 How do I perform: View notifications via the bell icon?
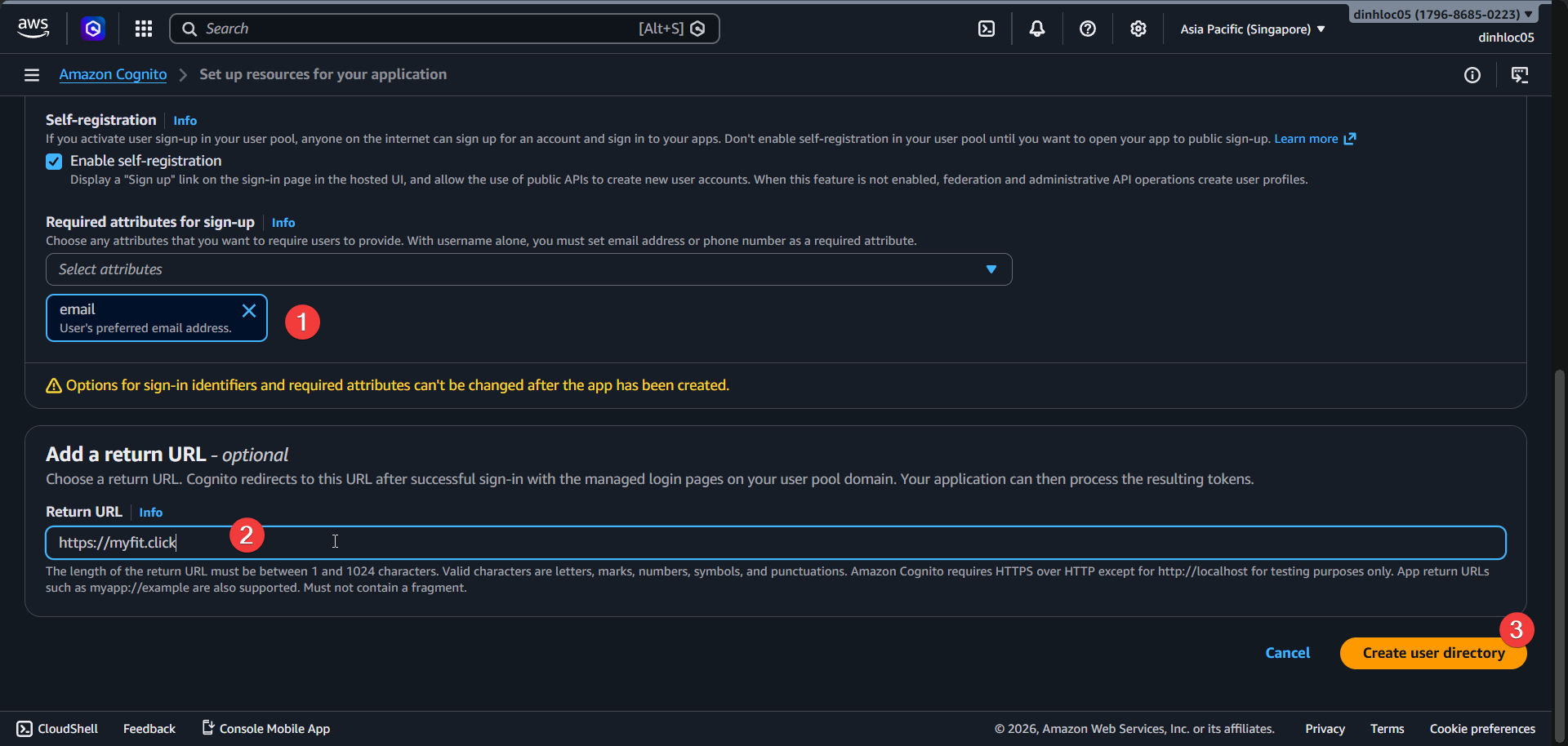[x=1036, y=28]
